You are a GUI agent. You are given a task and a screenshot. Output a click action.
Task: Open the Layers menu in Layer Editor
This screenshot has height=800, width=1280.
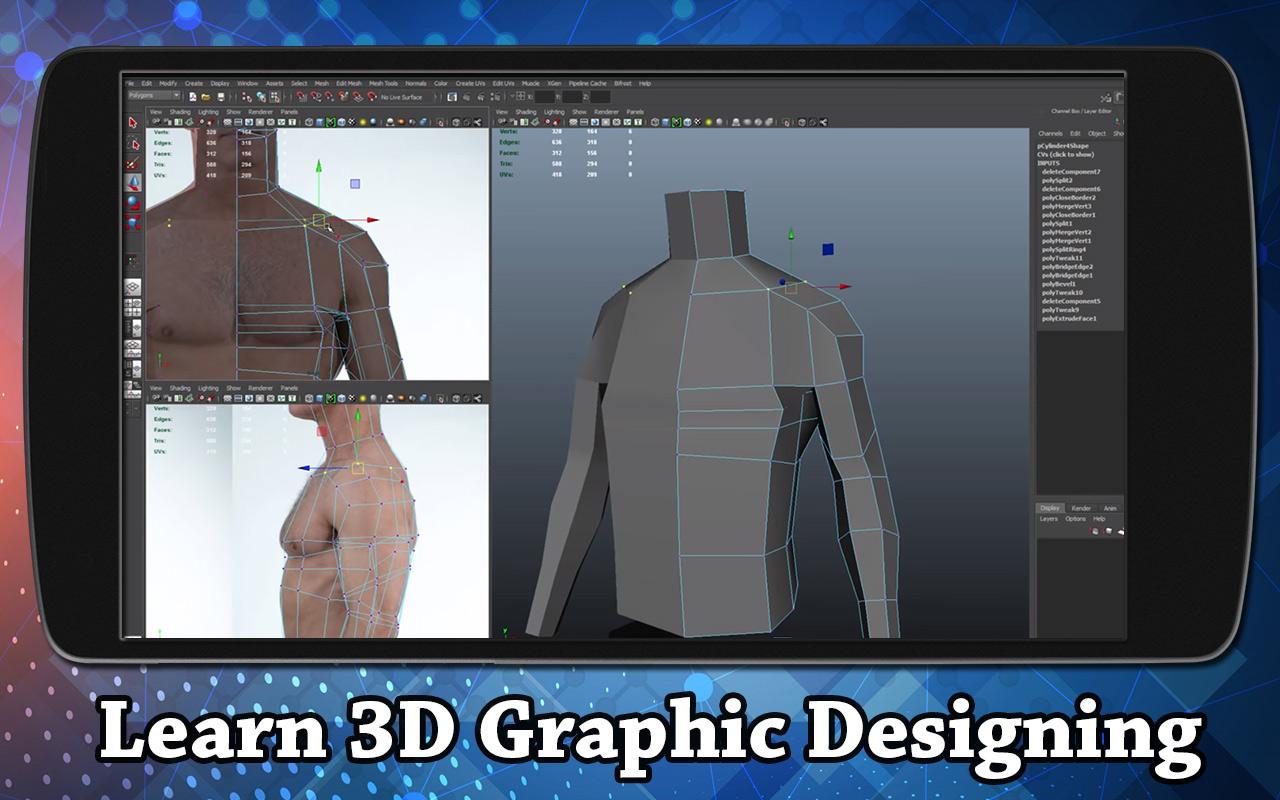pos(1049,519)
